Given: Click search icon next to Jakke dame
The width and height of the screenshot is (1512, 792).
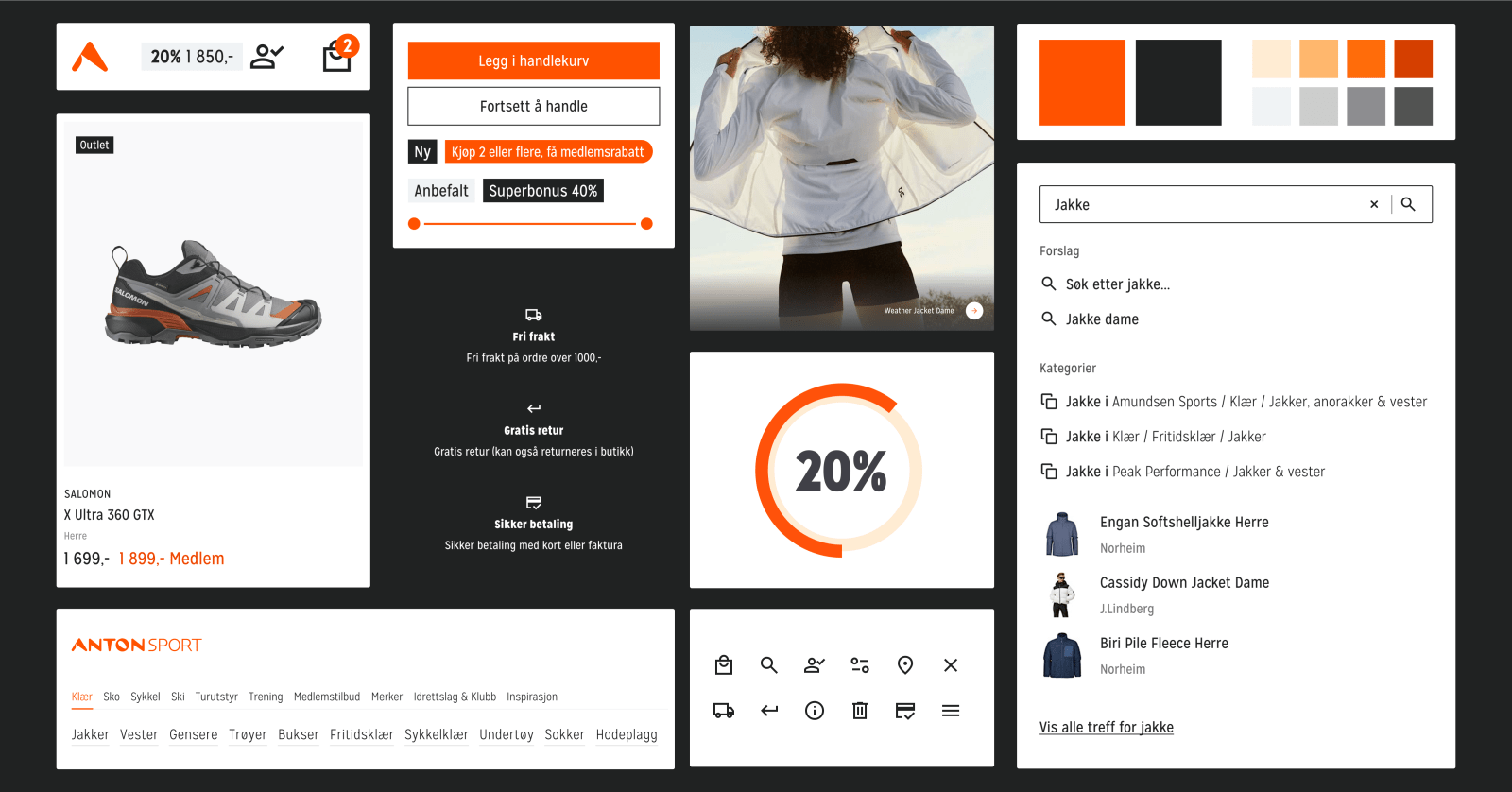Looking at the screenshot, I should [x=1049, y=319].
